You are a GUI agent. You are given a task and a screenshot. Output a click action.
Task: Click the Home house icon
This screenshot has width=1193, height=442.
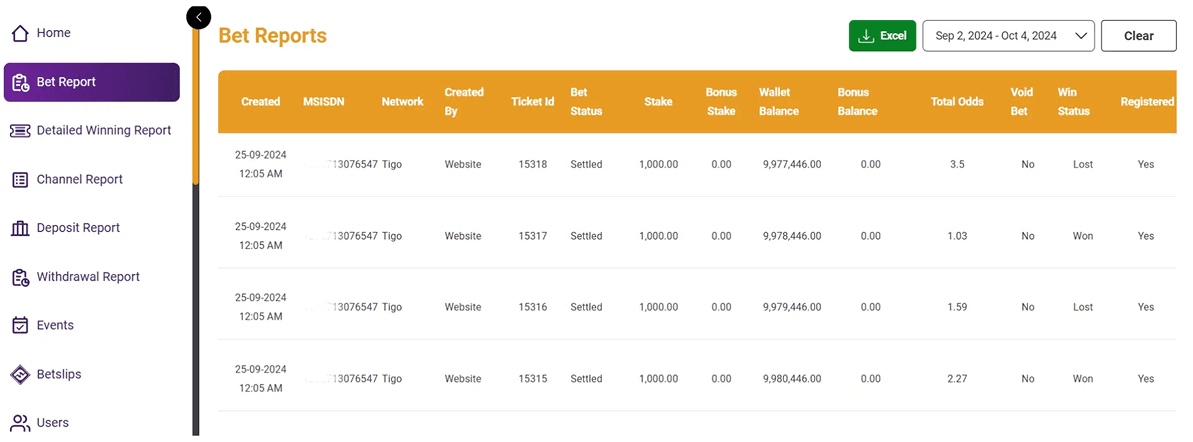pyautogui.click(x=21, y=33)
